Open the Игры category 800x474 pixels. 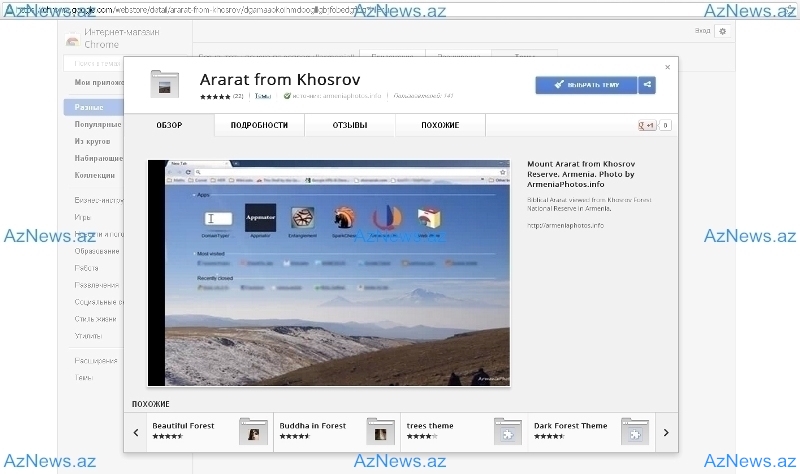tap(82, 217)
